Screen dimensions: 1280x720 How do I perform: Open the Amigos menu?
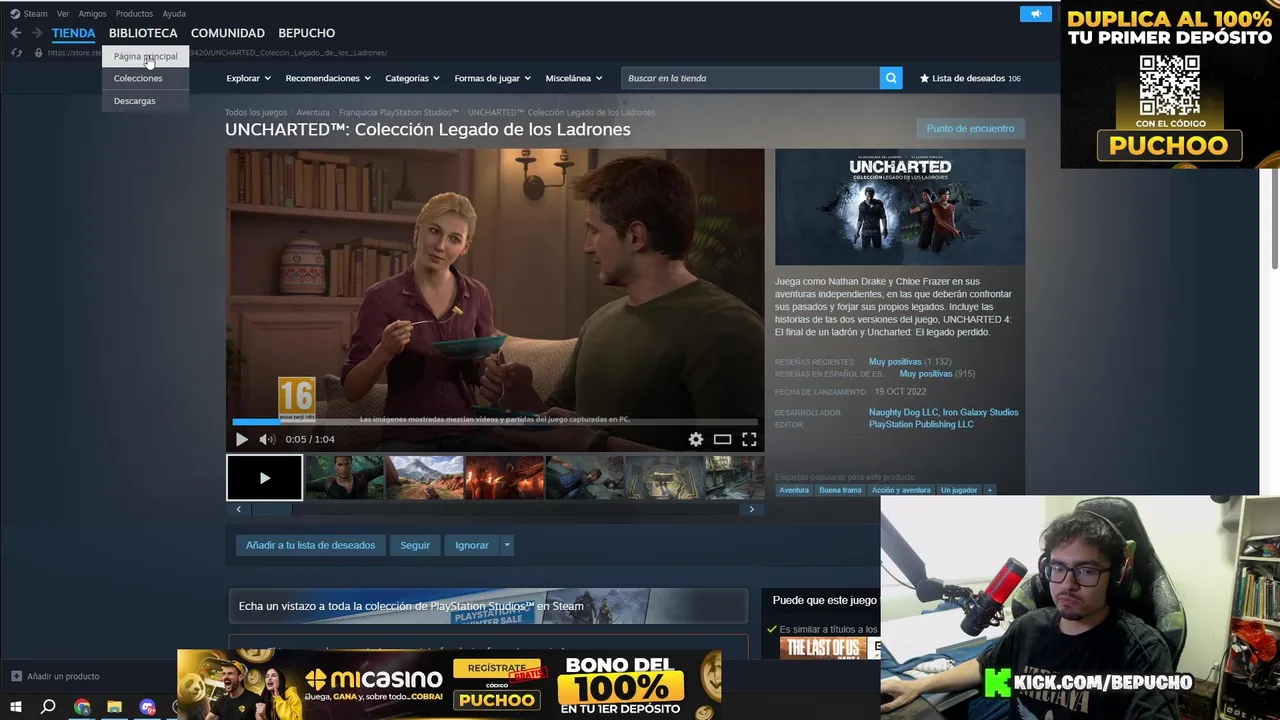tap(92, 14)
